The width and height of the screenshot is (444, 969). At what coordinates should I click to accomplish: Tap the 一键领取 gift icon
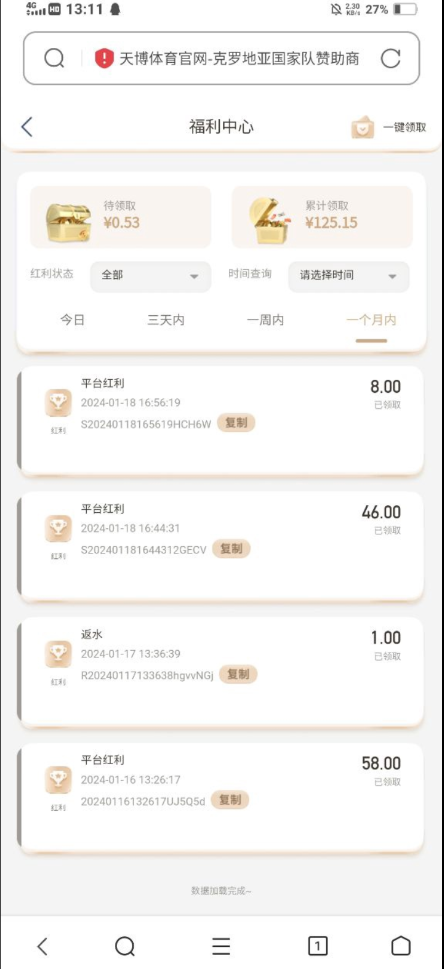[x=362, y=127]
